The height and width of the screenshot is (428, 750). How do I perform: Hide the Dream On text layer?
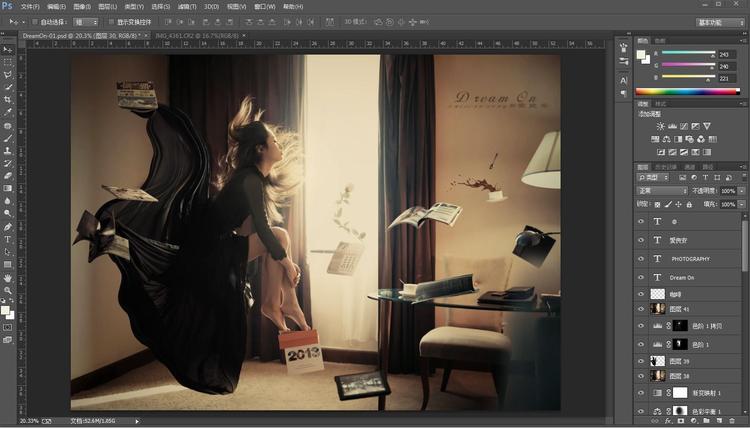[642, 276]
